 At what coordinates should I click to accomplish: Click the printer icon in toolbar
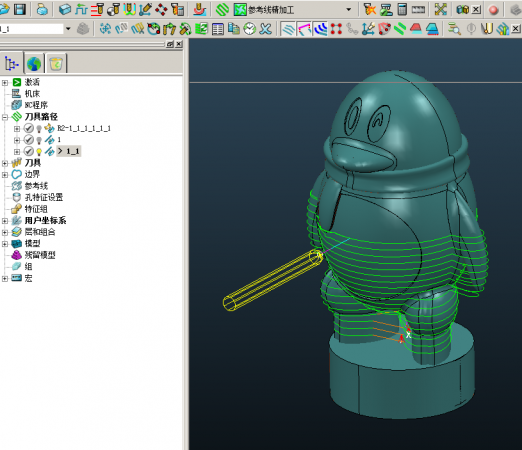point(42,9)
